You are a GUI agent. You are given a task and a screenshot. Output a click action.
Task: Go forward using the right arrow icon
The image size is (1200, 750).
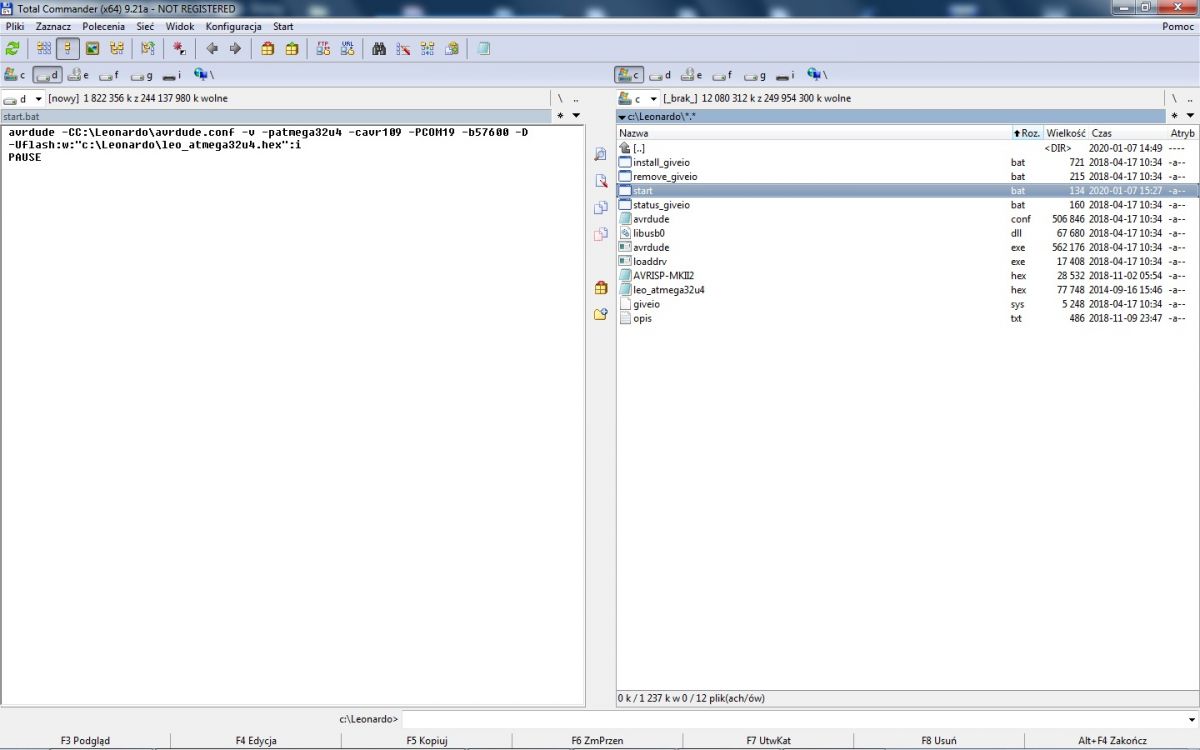(235, 48)
